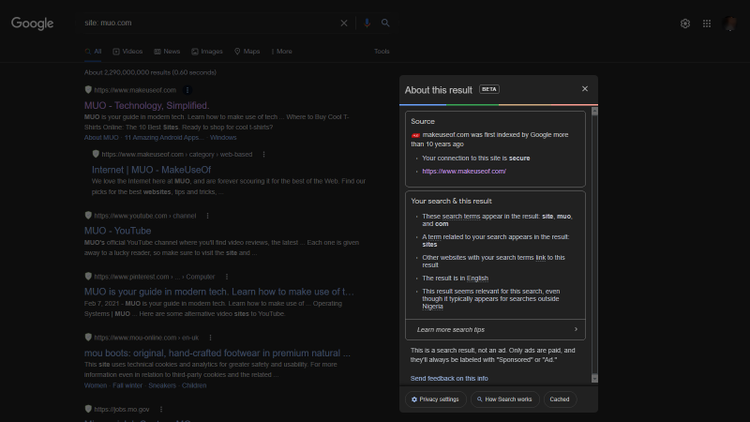Screen dimensions: 750x422
Task: Open How Search works button
Action: click(x=505, y=399)
